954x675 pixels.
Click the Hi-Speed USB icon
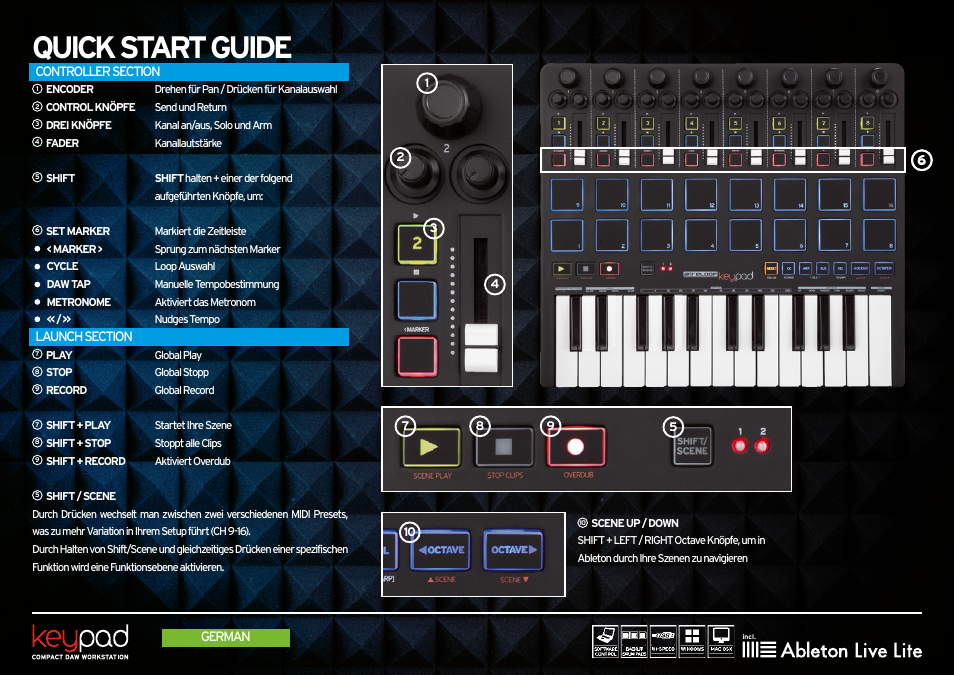[x=663, y=642]
